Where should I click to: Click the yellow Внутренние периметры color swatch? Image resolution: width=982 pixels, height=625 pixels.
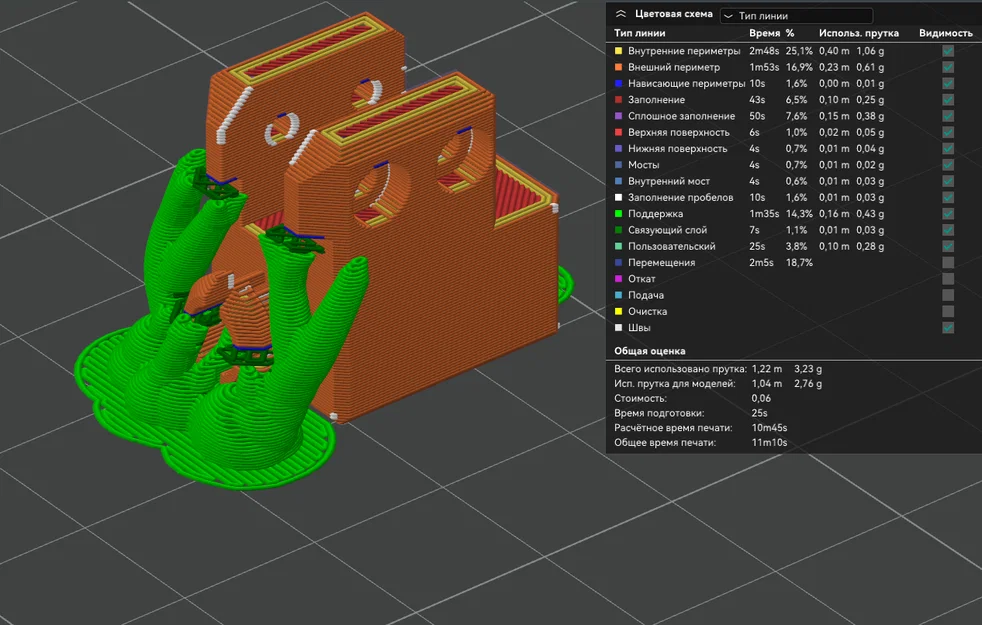point(619,51)
